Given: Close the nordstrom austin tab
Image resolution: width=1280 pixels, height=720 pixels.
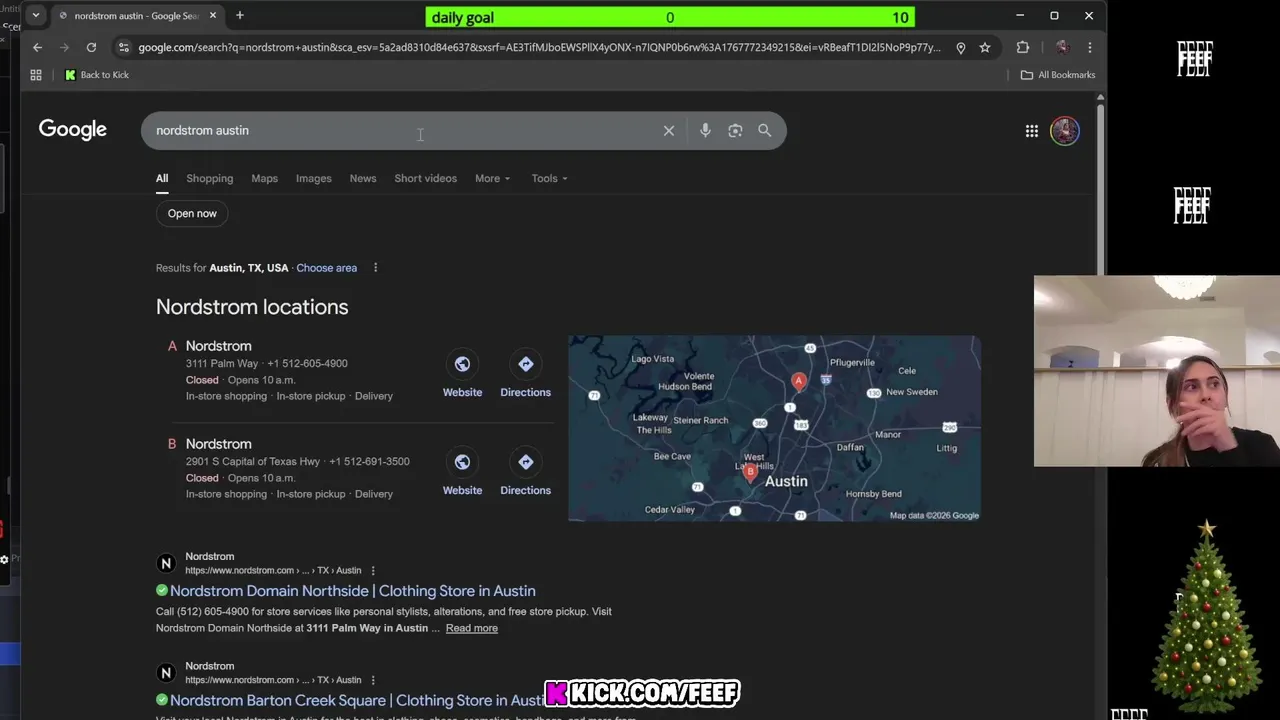Looking at the screenshot, I should click(213, 16).
